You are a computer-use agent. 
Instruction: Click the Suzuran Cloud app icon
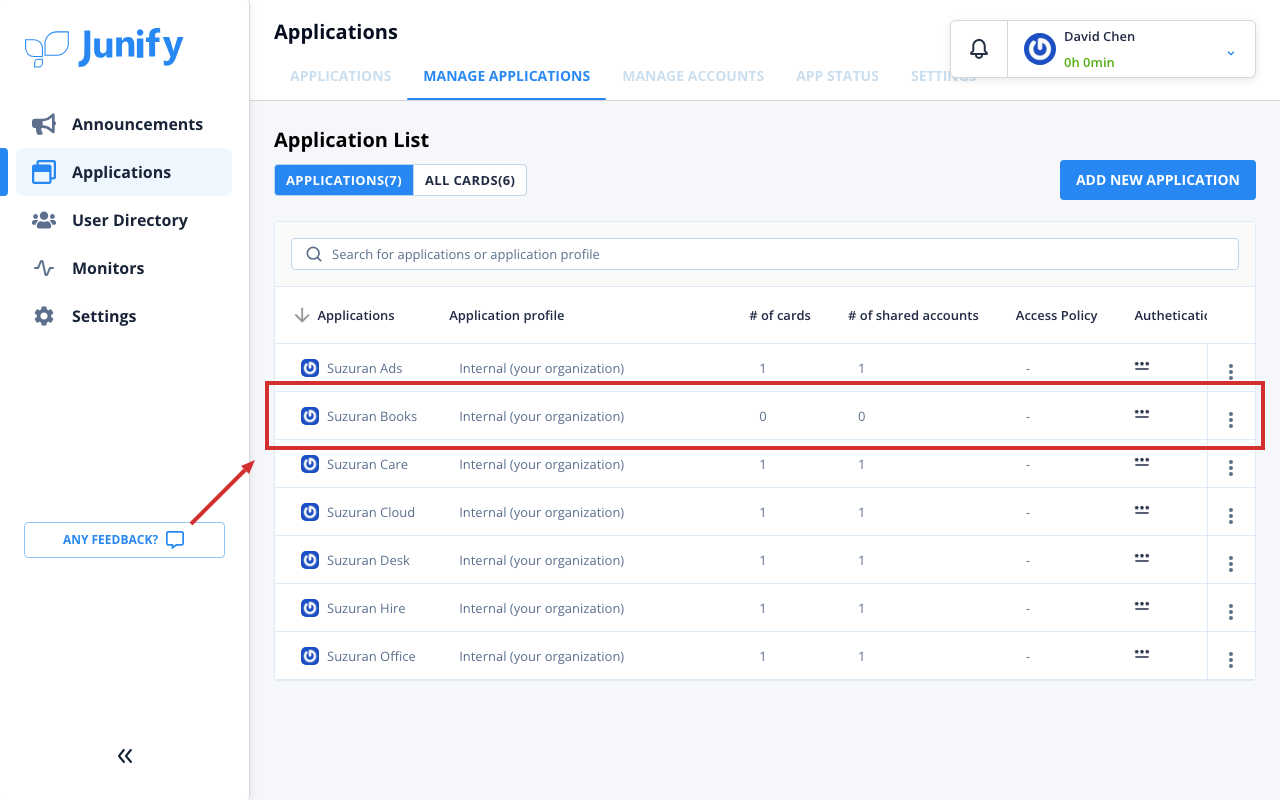click(x=310, y=512)
